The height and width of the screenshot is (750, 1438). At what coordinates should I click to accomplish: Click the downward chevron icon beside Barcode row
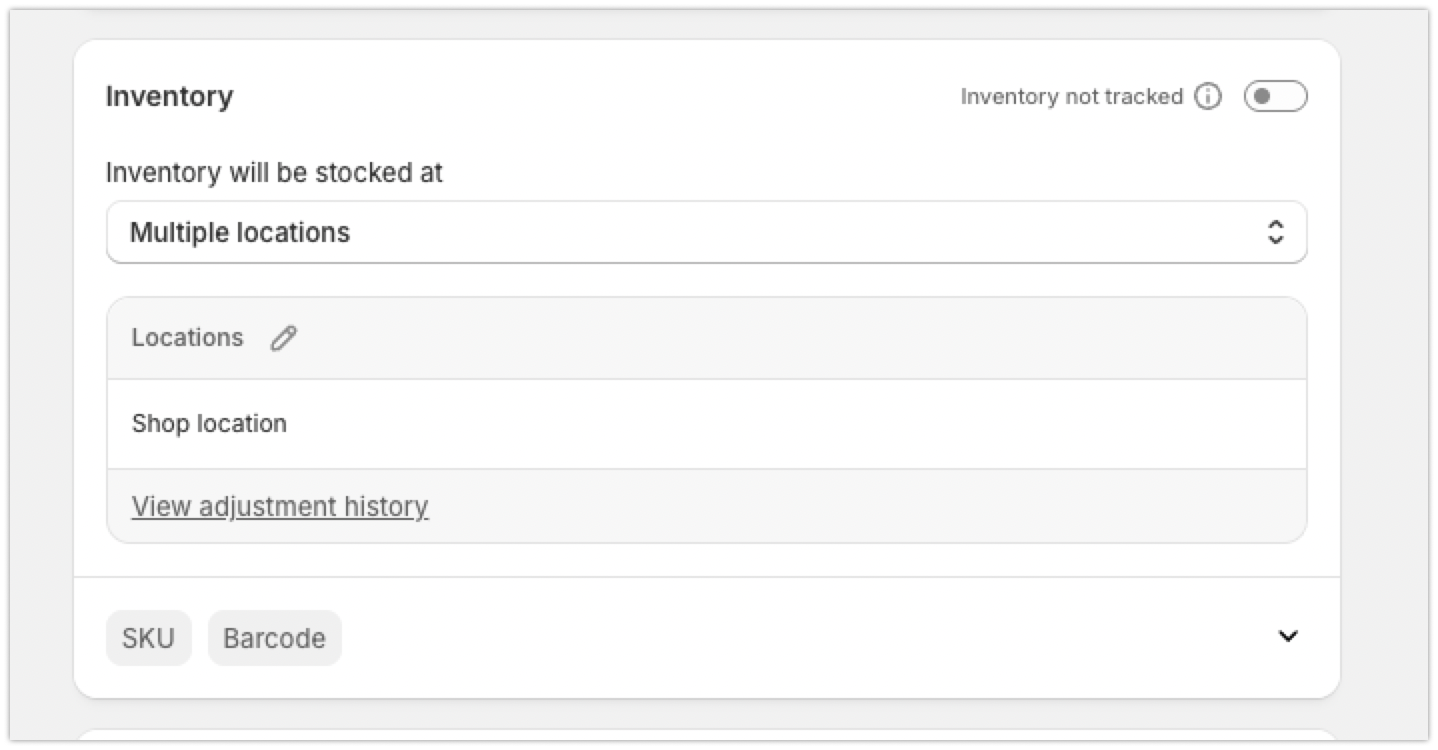pos(1288,636)
